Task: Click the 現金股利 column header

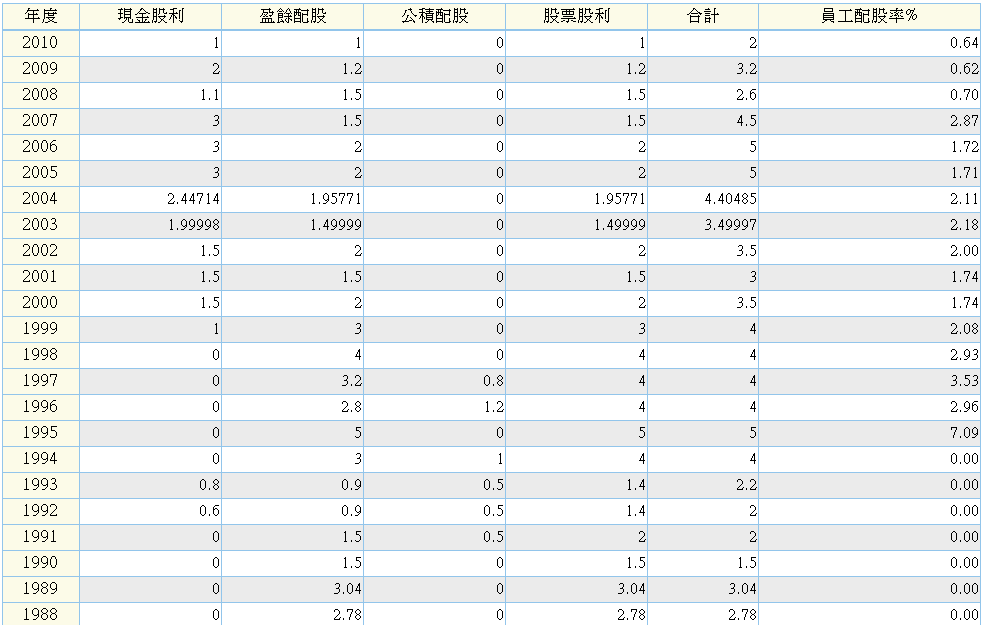Action: [x=150, y=16]
